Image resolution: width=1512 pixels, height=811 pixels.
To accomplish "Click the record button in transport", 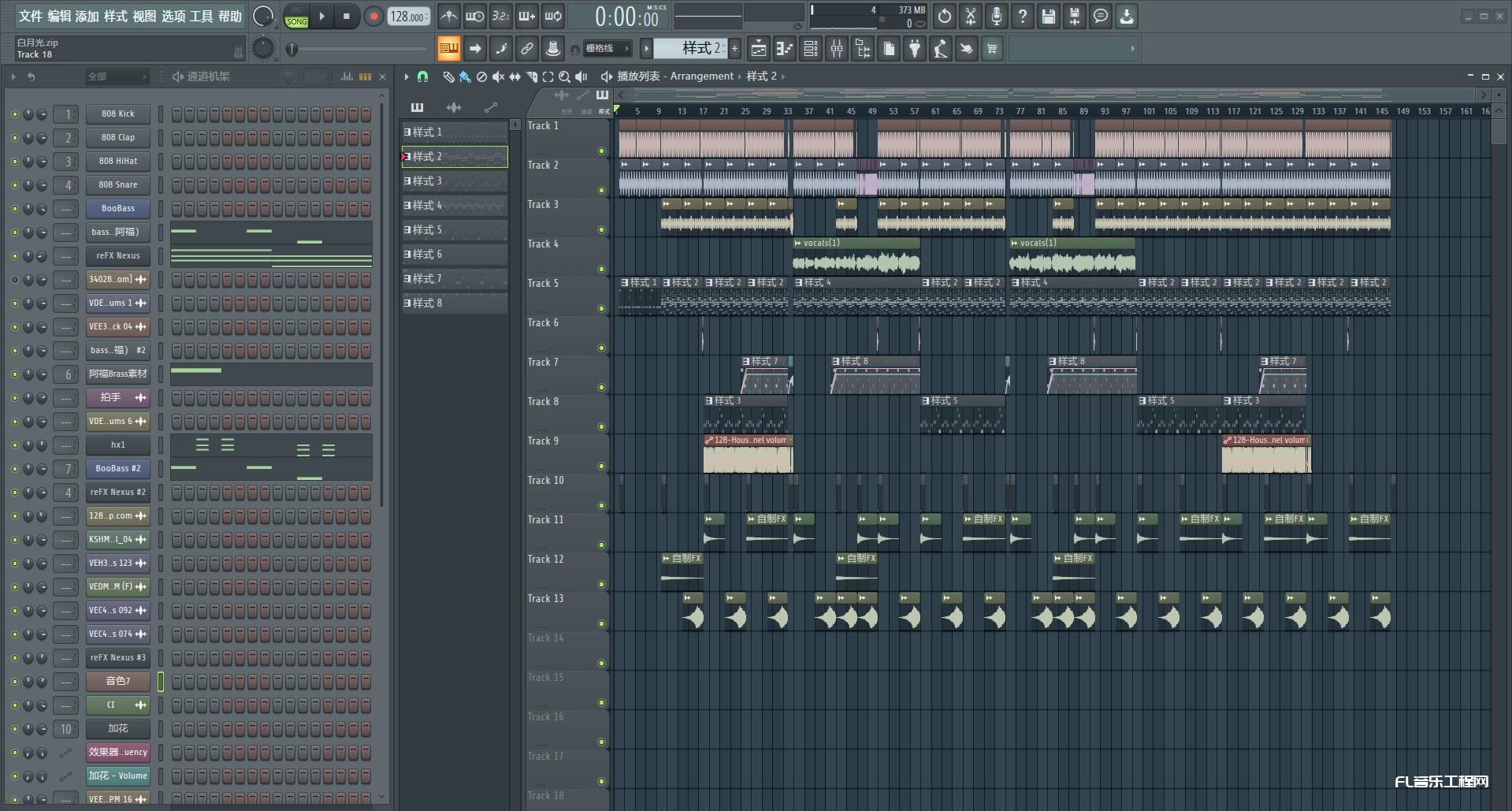I will click(x=374, y=16).
